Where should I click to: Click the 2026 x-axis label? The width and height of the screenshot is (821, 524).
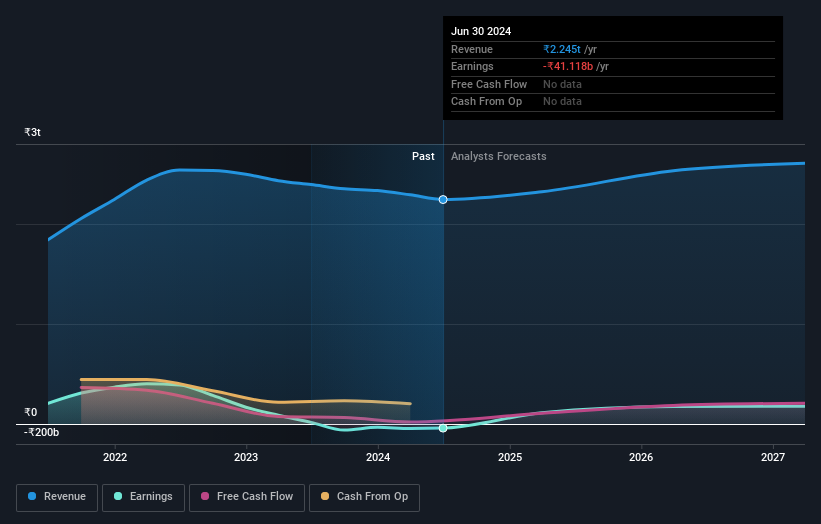(640, 458)
